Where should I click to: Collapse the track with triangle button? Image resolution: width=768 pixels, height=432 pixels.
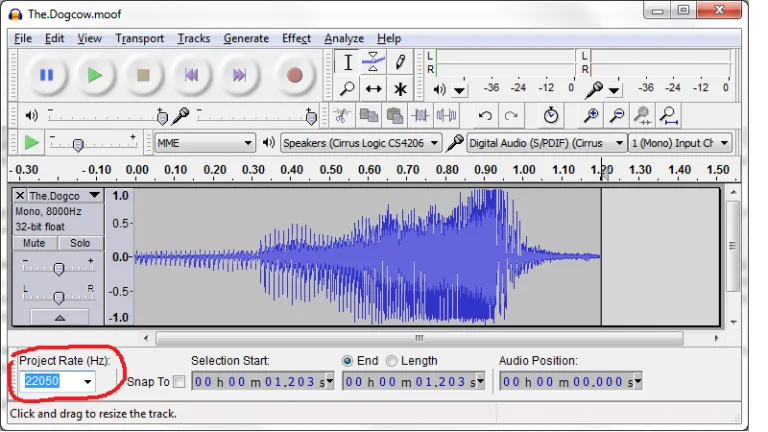[x=60, y=317]
